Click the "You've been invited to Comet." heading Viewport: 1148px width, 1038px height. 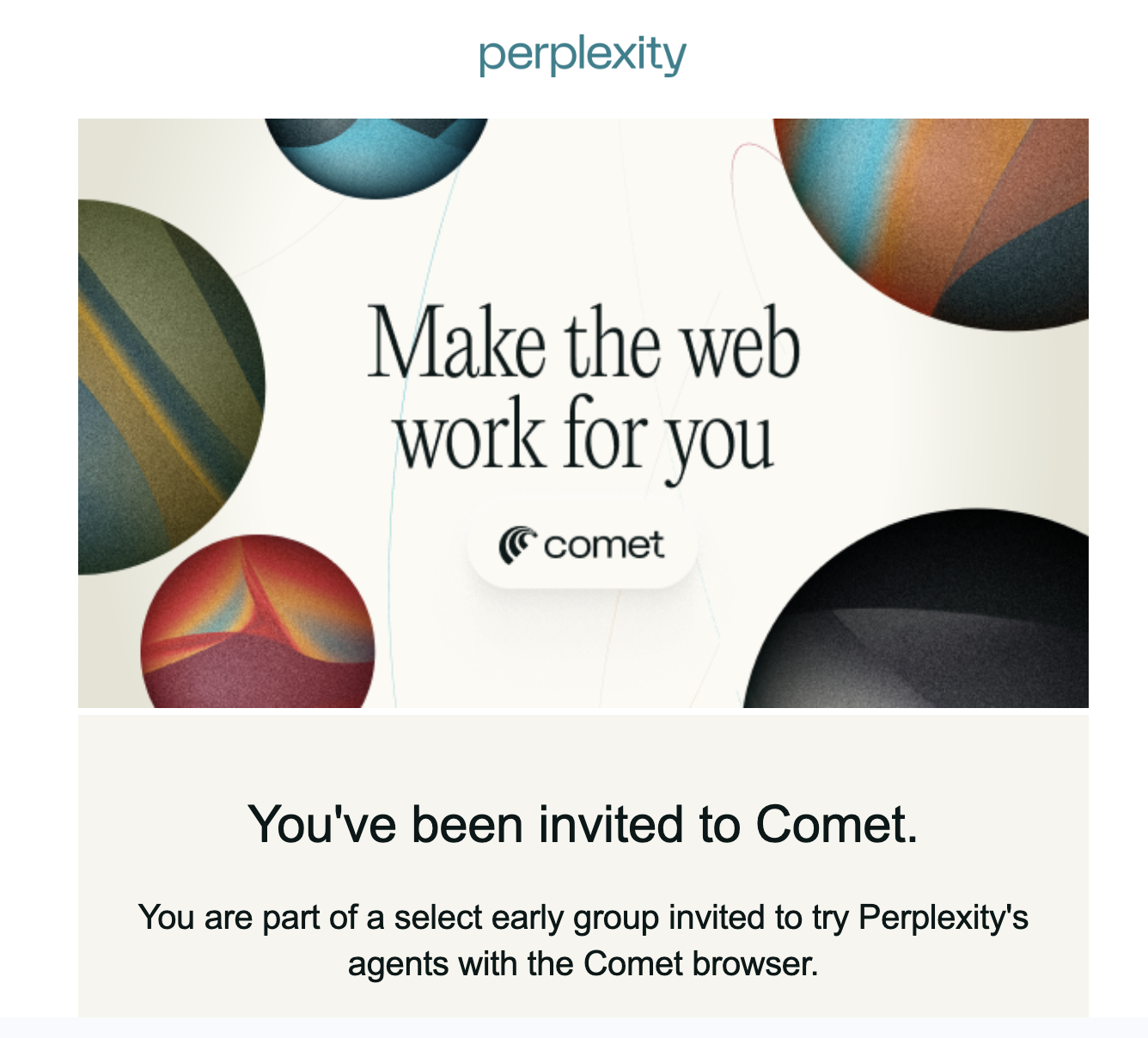coord(583,824)
